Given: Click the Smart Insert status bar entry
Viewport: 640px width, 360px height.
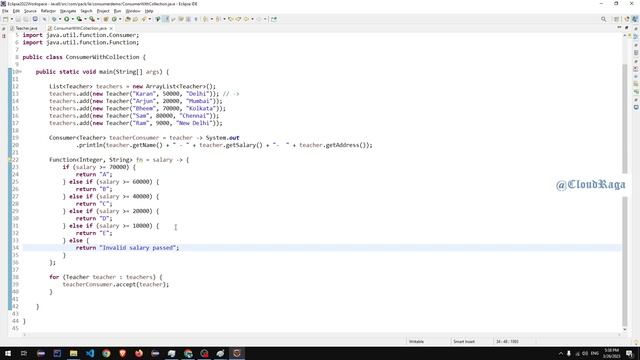Looking at the screenshot, I should (x=464, y=341).
